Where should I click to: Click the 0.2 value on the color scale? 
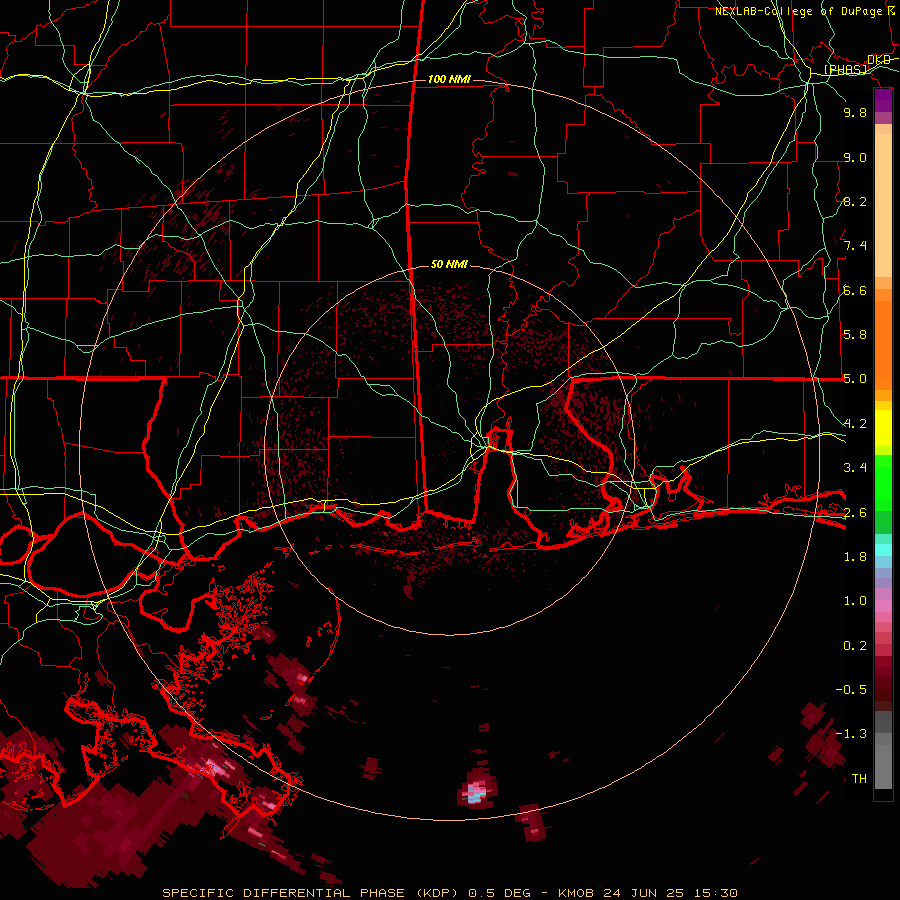[x=855, y=646]
